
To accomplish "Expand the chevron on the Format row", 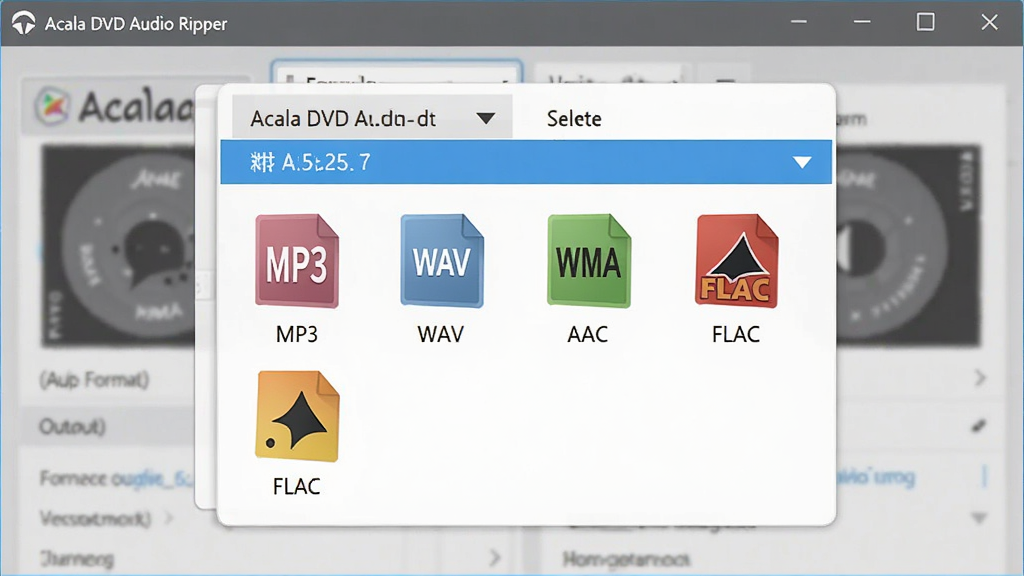I will pyautogui.click(x=980, y=377).
